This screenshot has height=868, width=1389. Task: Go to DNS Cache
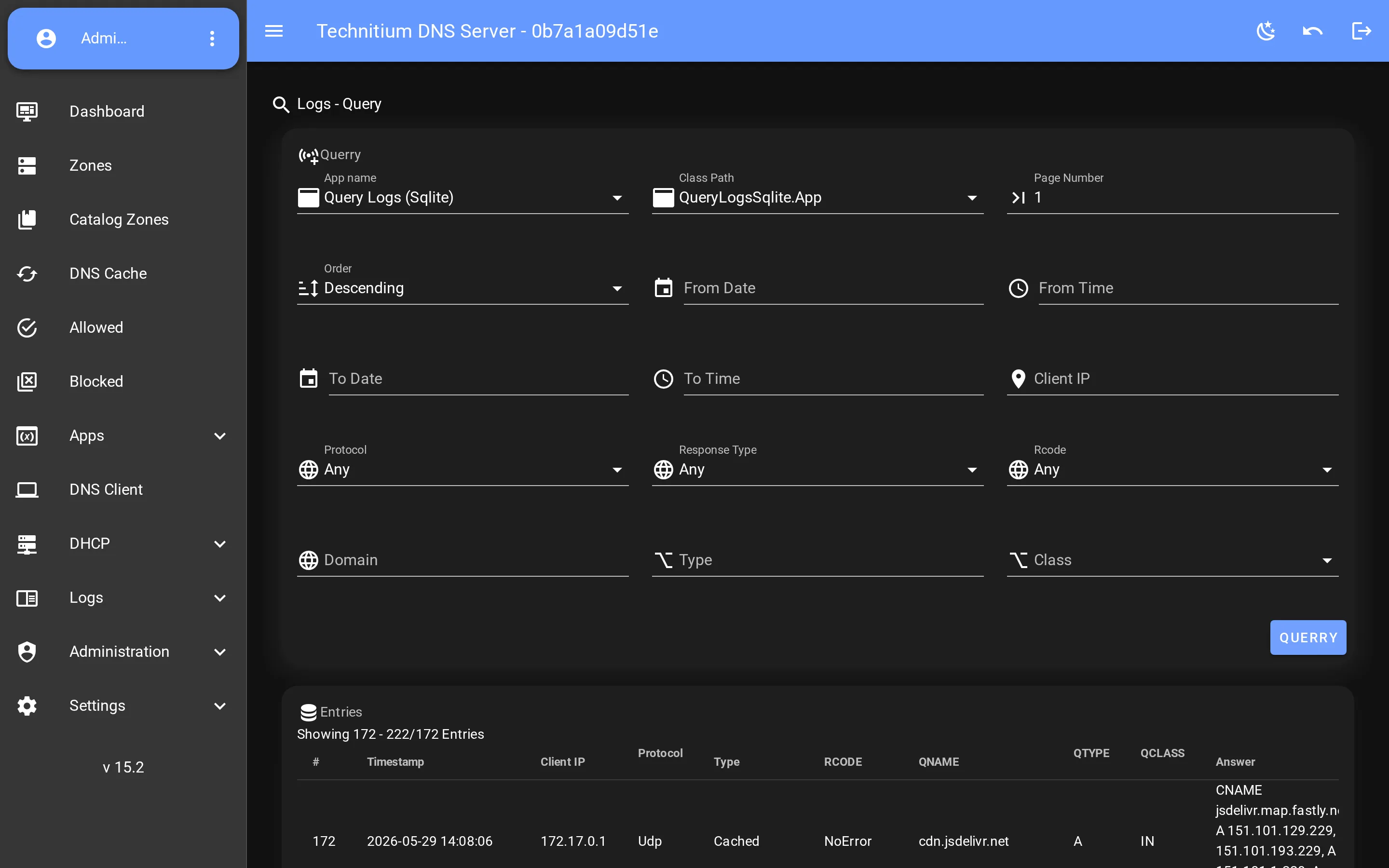tap(123, 273)
